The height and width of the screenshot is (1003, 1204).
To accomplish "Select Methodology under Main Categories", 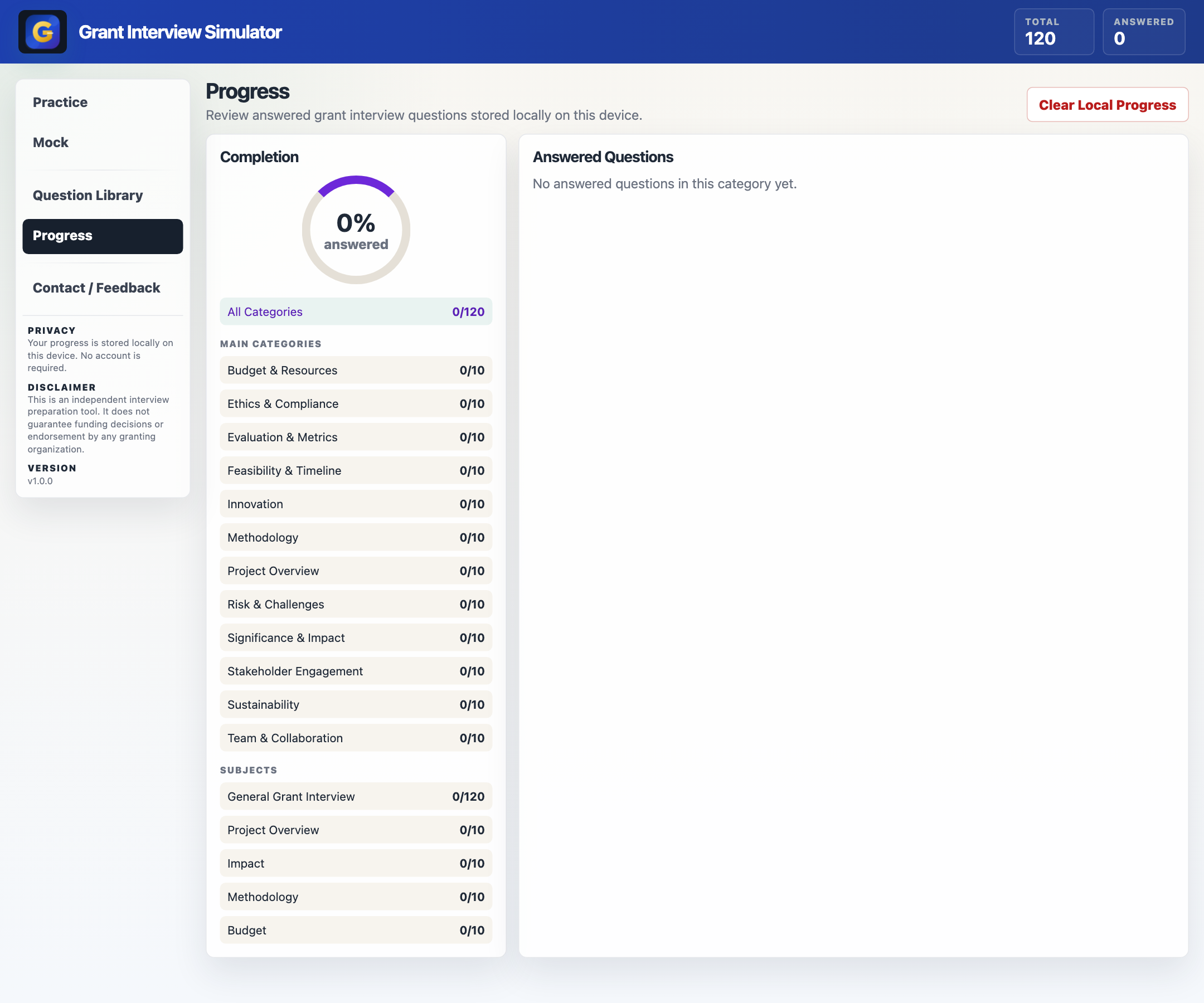I will tap(356, 538).
